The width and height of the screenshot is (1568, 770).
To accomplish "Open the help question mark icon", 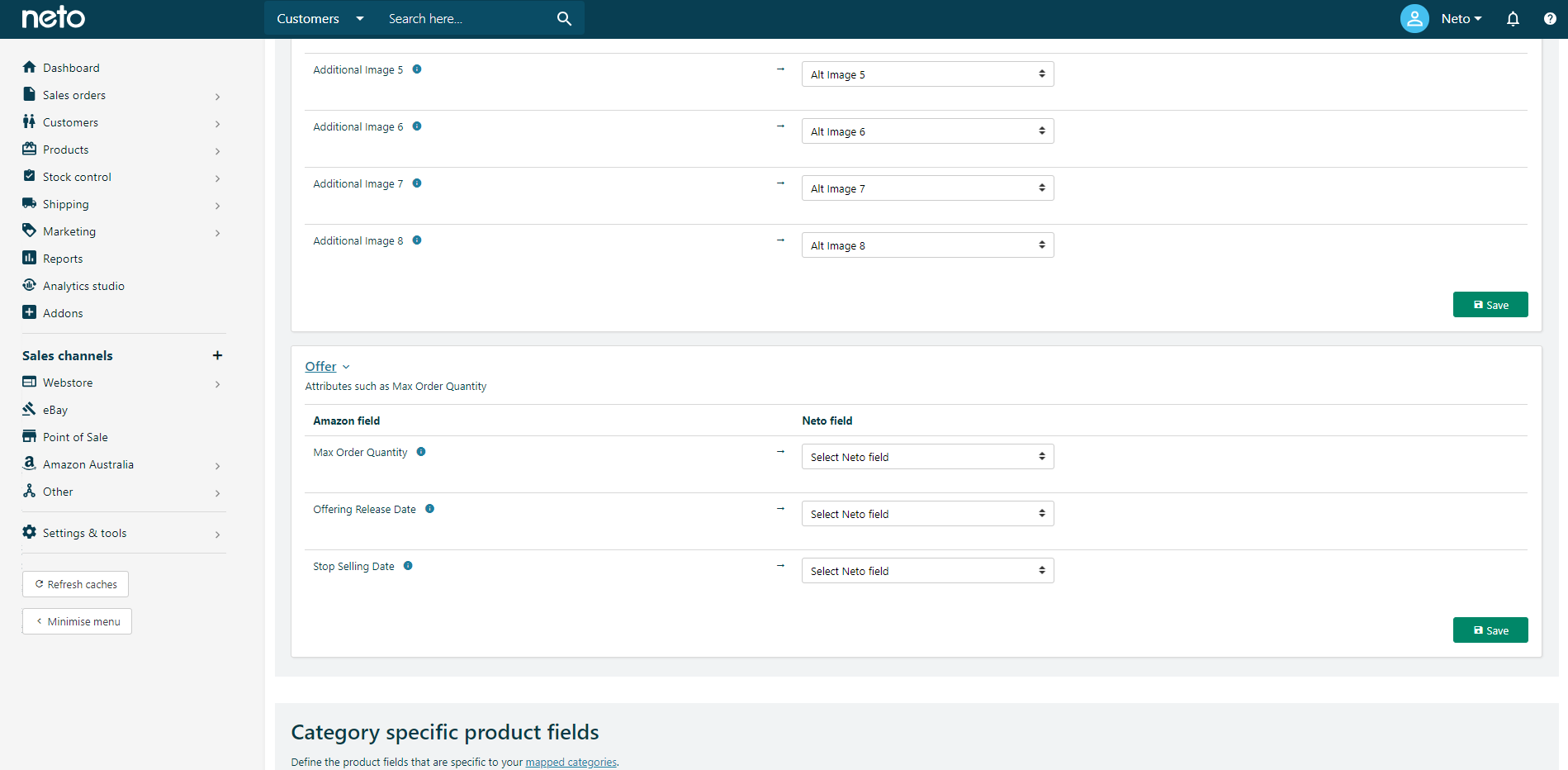I will point(1550,18).
